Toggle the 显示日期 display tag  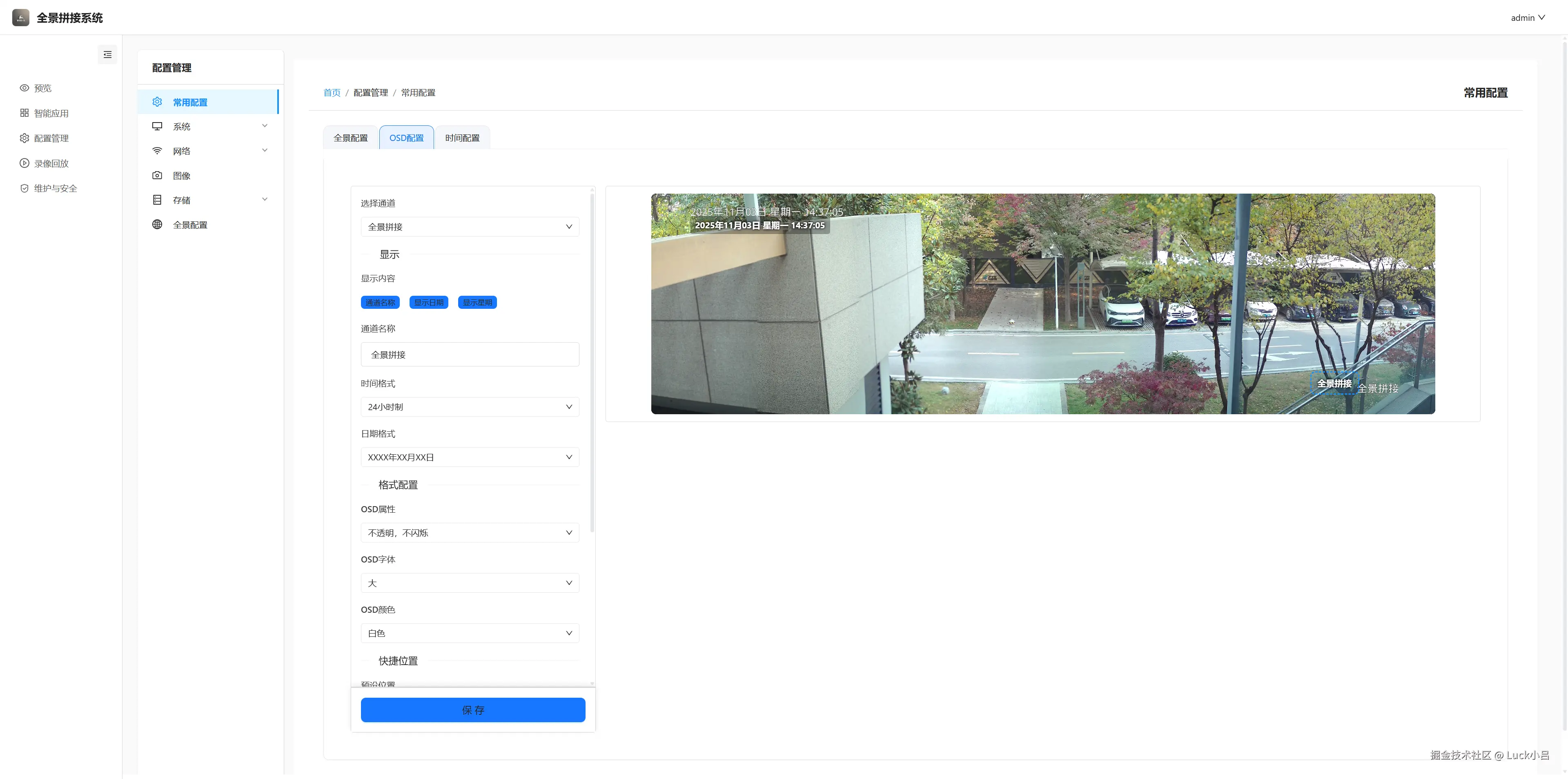[x=428, y=303]
